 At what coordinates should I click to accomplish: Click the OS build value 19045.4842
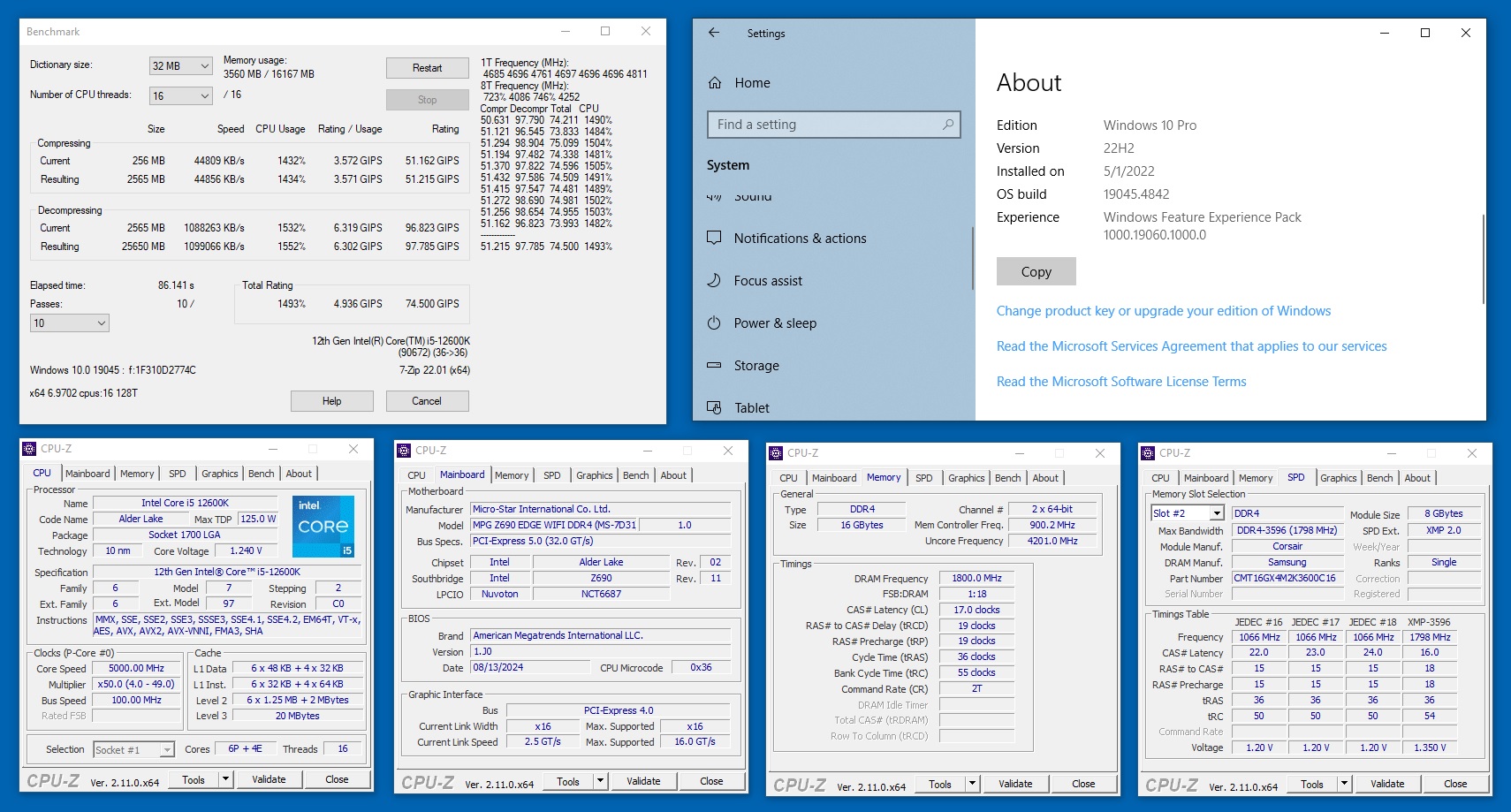[1136, 194]
